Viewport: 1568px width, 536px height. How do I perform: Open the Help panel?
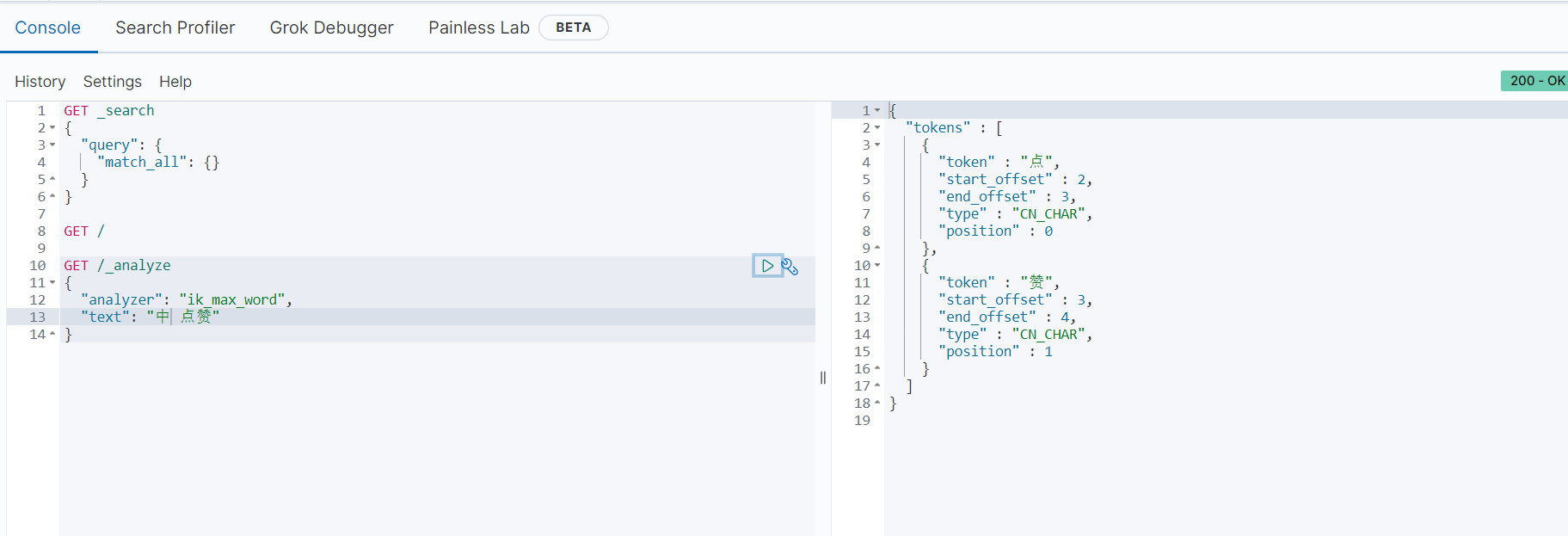tap(175, 82)
